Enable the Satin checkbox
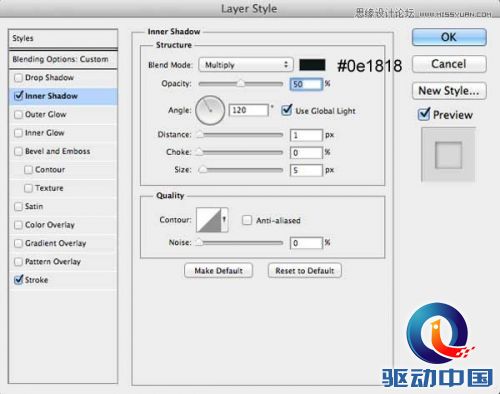The width and height of the screenshot is (500, 394). pyautogui.click(x=18, y=207)
